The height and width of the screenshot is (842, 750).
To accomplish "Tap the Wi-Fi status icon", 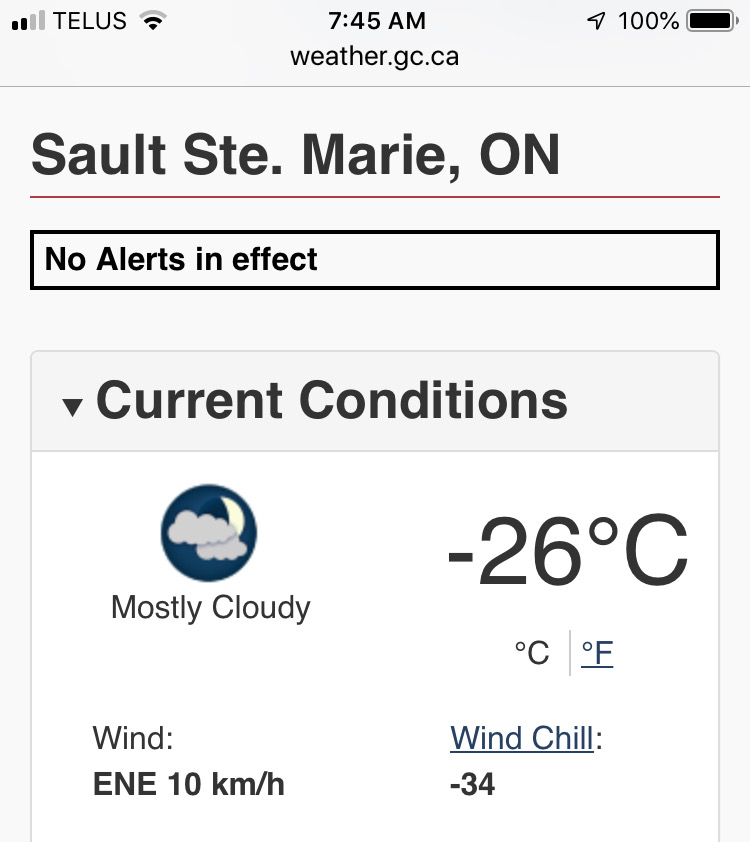I will coord(152,21).
